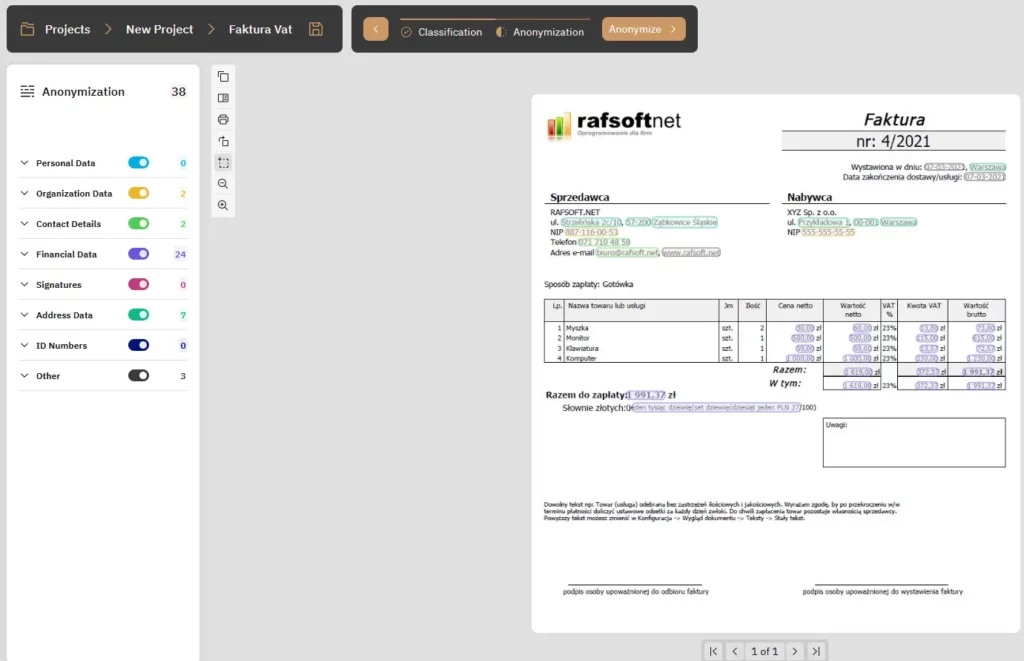Disable the Financial Data toggle

138,254
